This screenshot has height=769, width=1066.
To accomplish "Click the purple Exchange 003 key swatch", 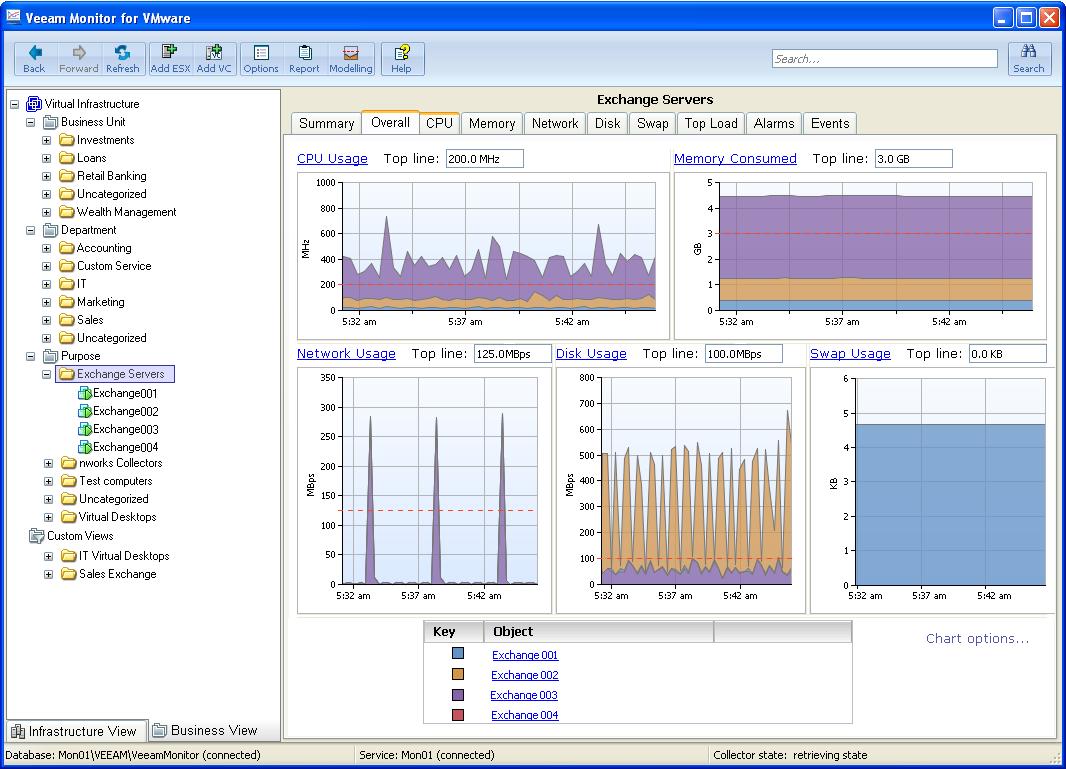I will [x=458, y=695].
